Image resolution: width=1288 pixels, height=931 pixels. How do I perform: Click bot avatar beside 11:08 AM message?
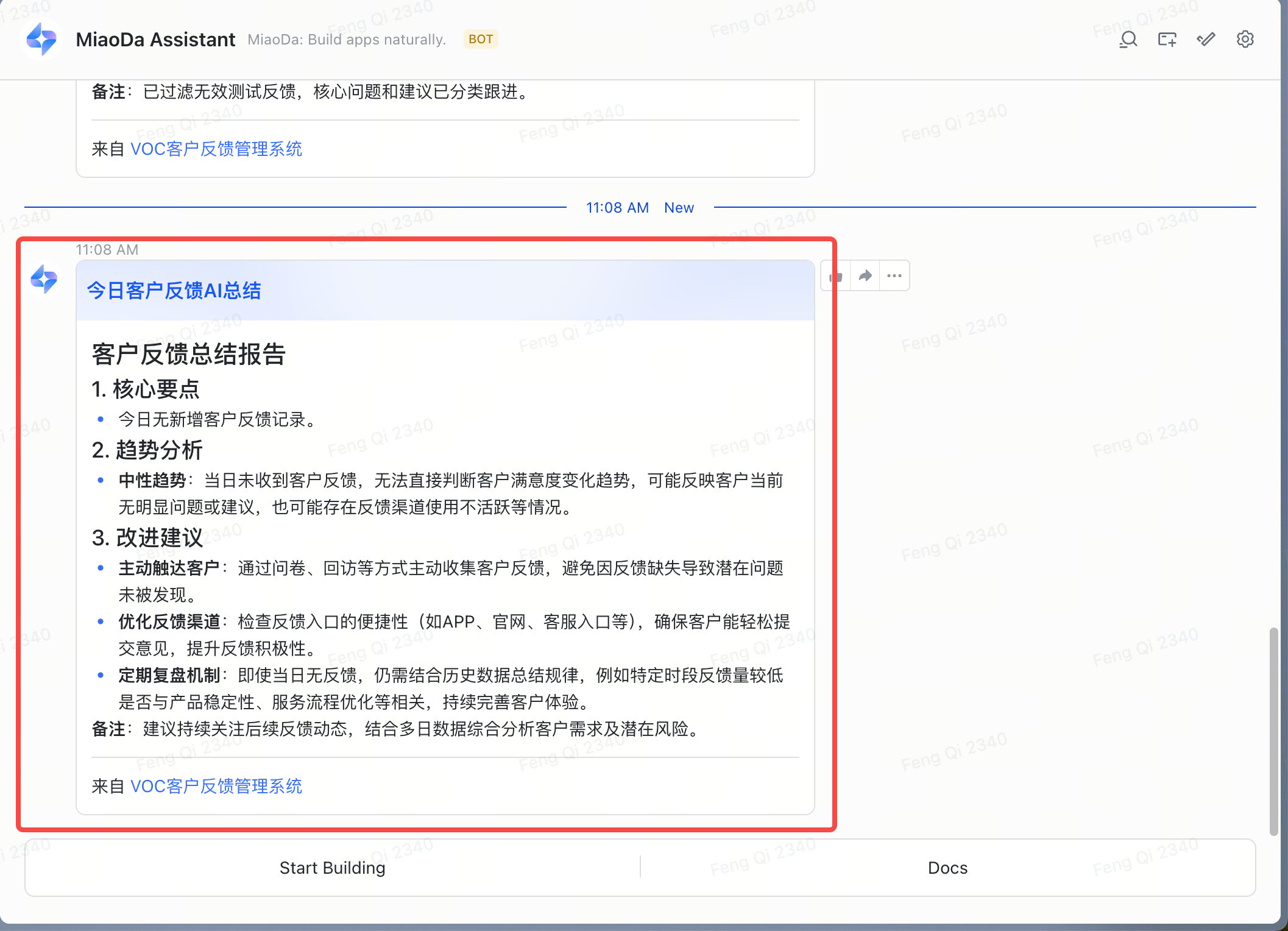click(x=44, y=280)
